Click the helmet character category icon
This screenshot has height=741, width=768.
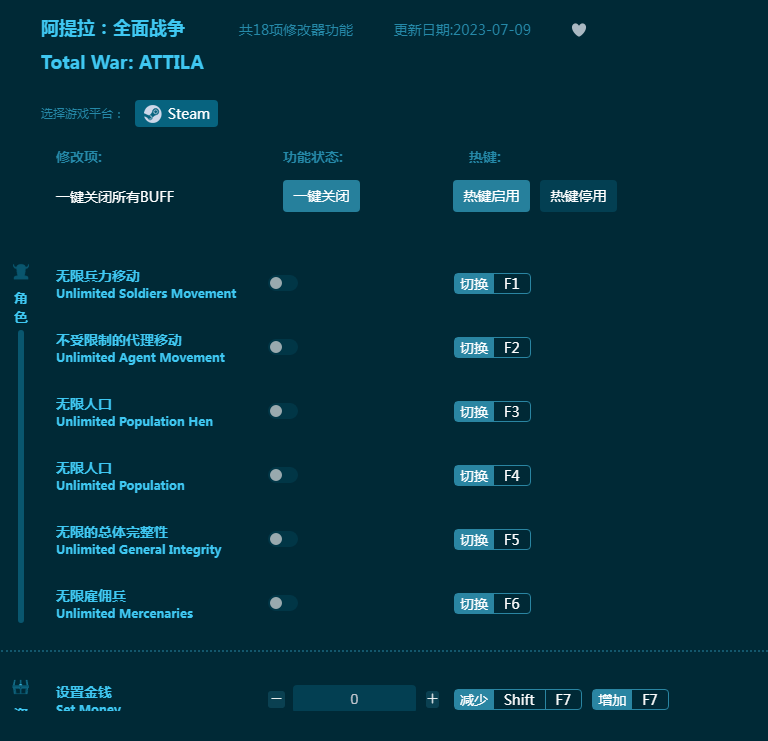(x=21, y=272)
